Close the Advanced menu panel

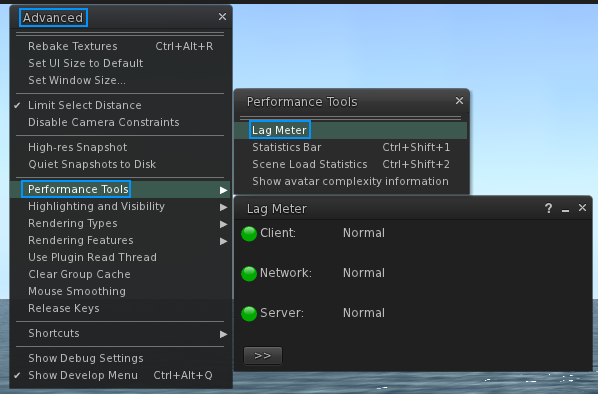point(222,17)
